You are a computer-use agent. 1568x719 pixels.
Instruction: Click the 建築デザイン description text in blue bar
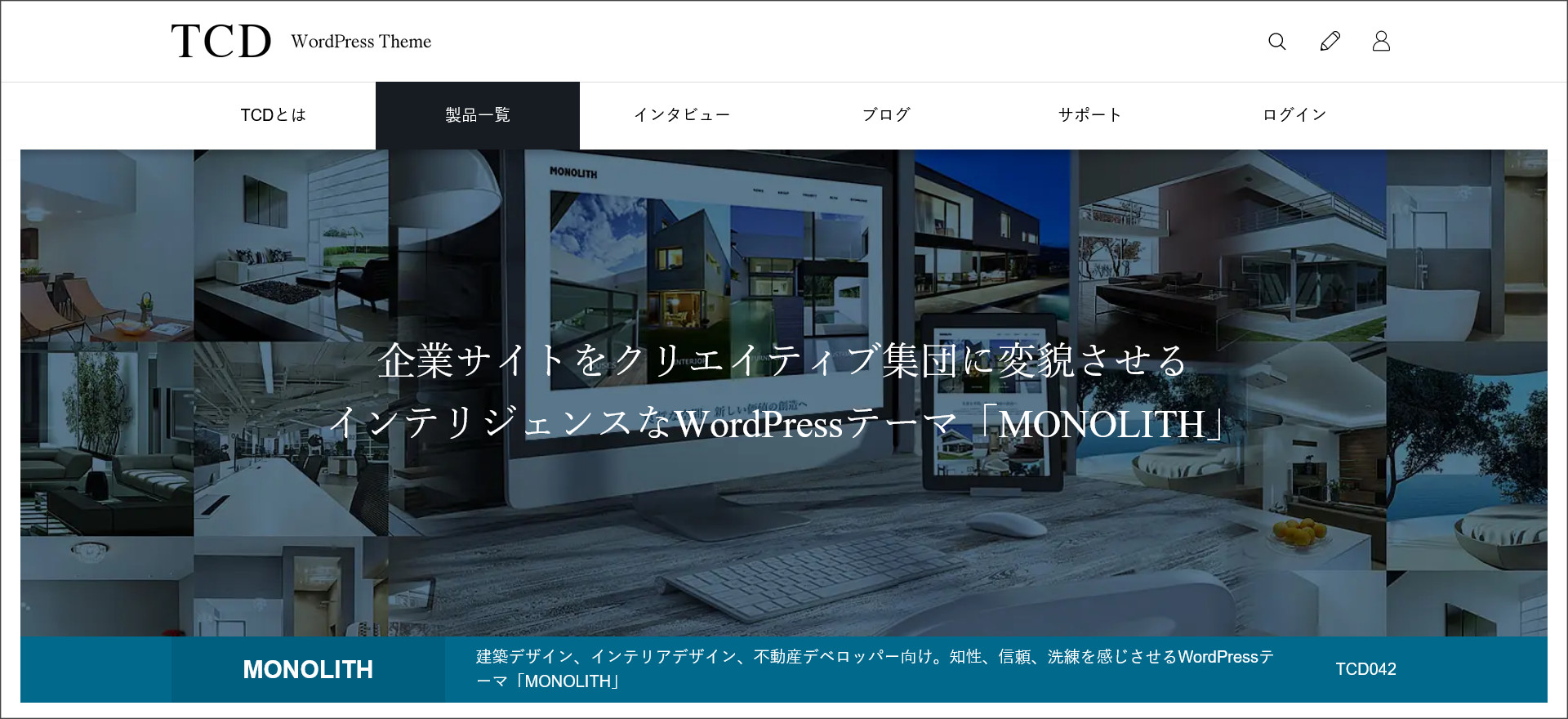(875, 669)
